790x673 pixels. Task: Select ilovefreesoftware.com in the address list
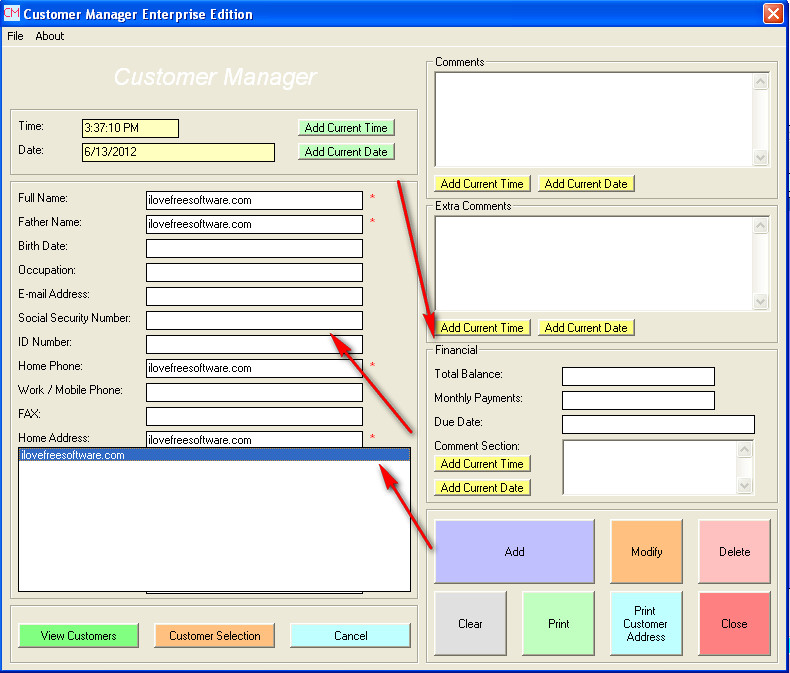click(73, 455)
